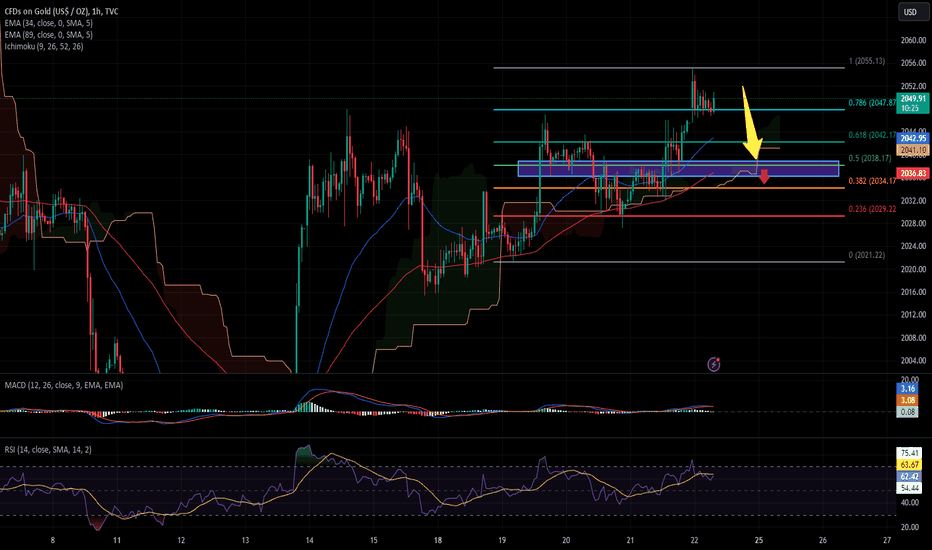Click the blue 2042.95 price label
Image resolution: width=932 pixels, height=550 pixels.
(x=912, y=139)
